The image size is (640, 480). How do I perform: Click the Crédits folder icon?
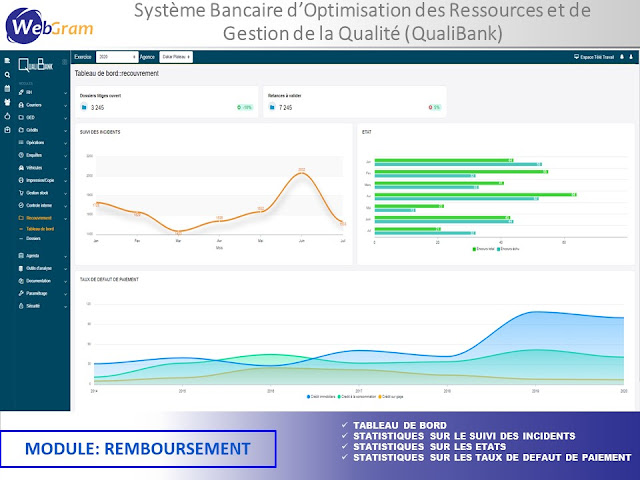(21, 130)
